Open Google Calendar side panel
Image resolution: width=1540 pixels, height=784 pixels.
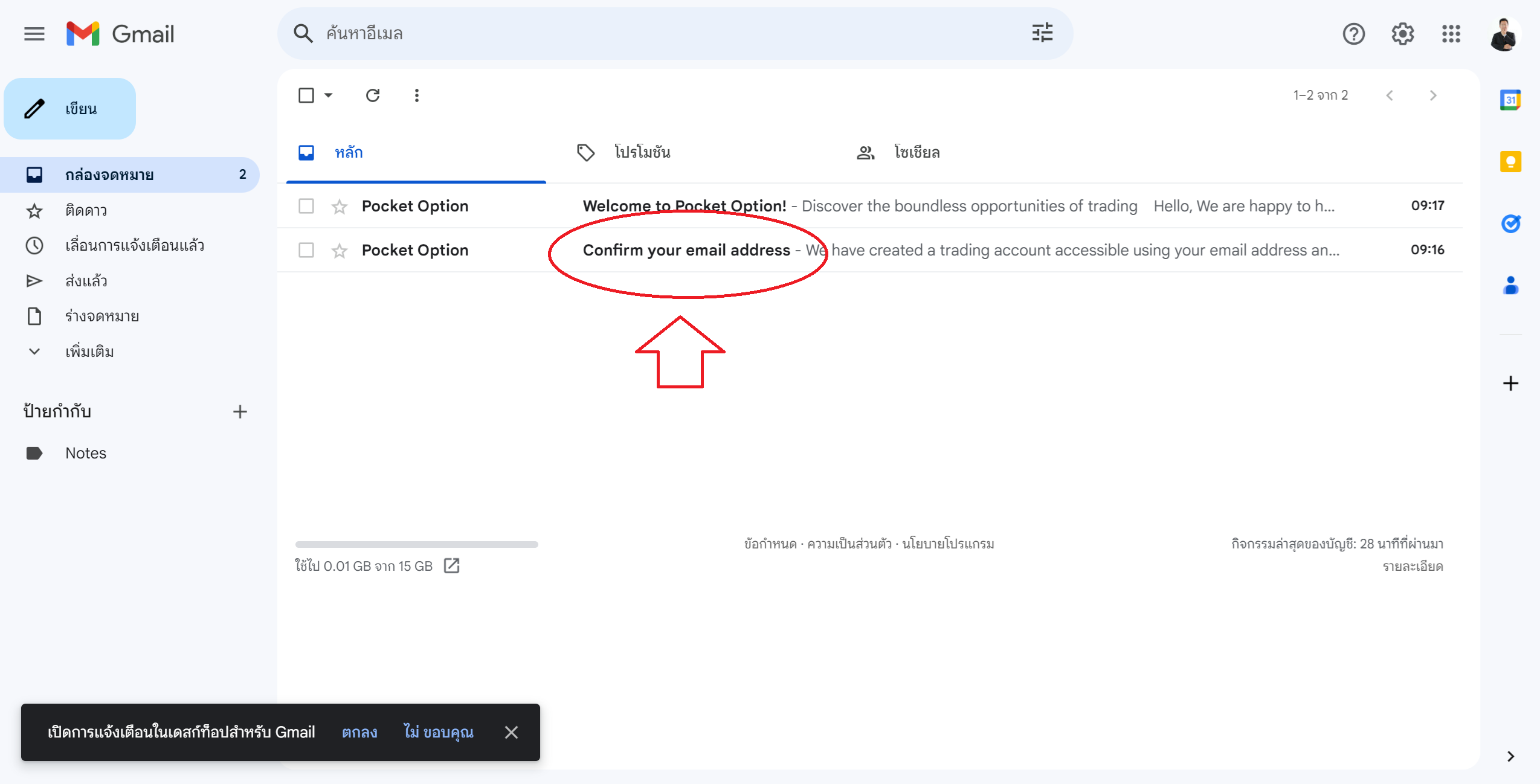coord(1510,100)
